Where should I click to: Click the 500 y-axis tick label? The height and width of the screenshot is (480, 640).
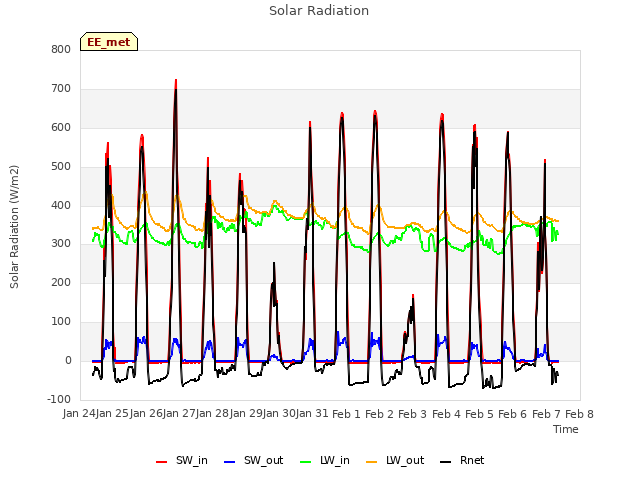(61, 167)
